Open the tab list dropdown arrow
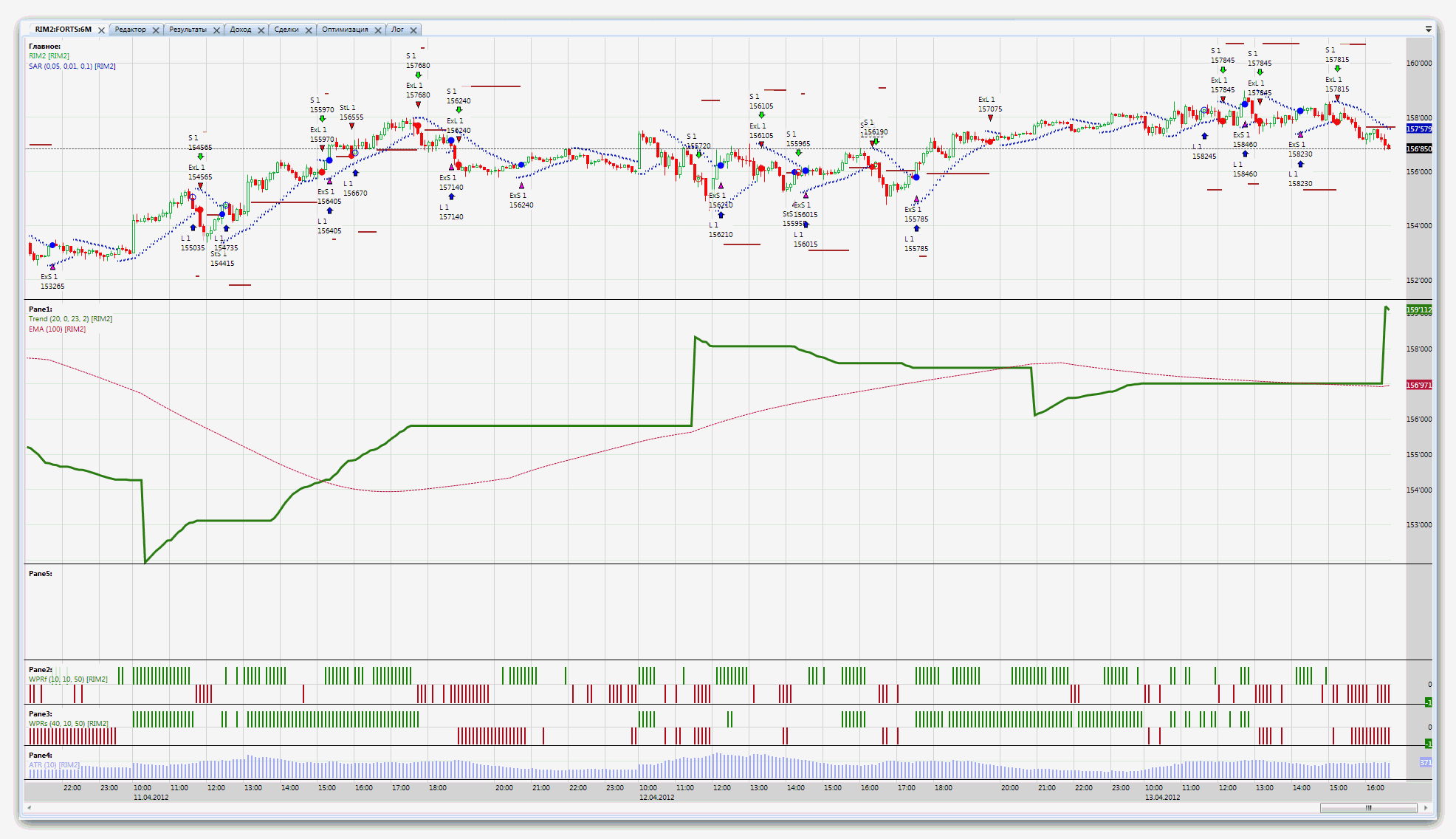1456x839 pixels. pyautogui.click(x=1428, y=29)
